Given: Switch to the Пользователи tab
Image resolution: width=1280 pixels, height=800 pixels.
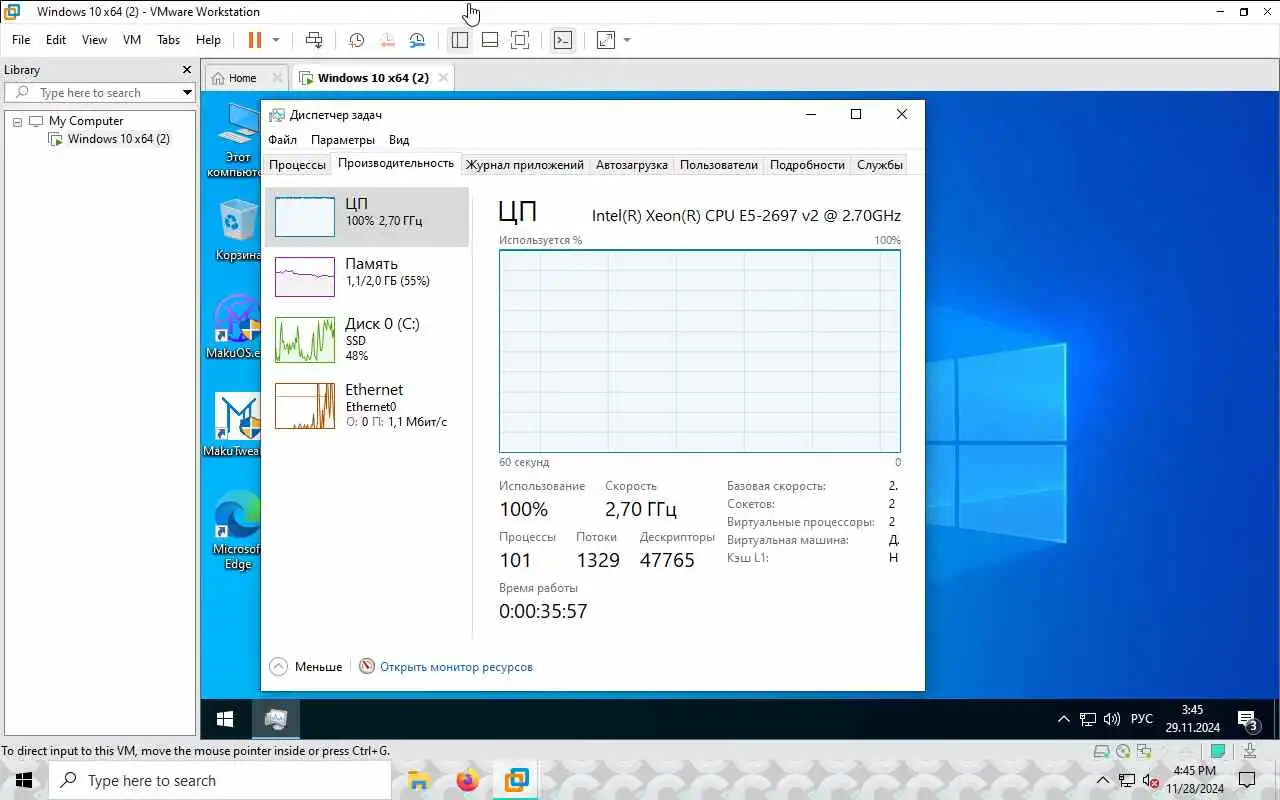Looking at the screenshot, I should (x=719, y=165).
